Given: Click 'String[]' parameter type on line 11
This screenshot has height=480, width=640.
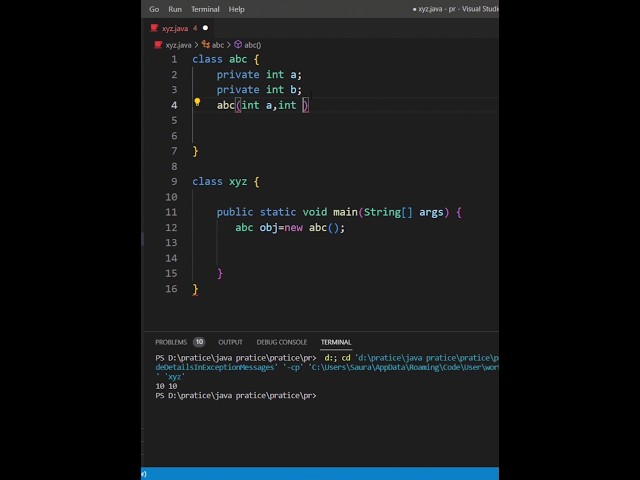Looking at the screenshot, I should pos(388,212).
